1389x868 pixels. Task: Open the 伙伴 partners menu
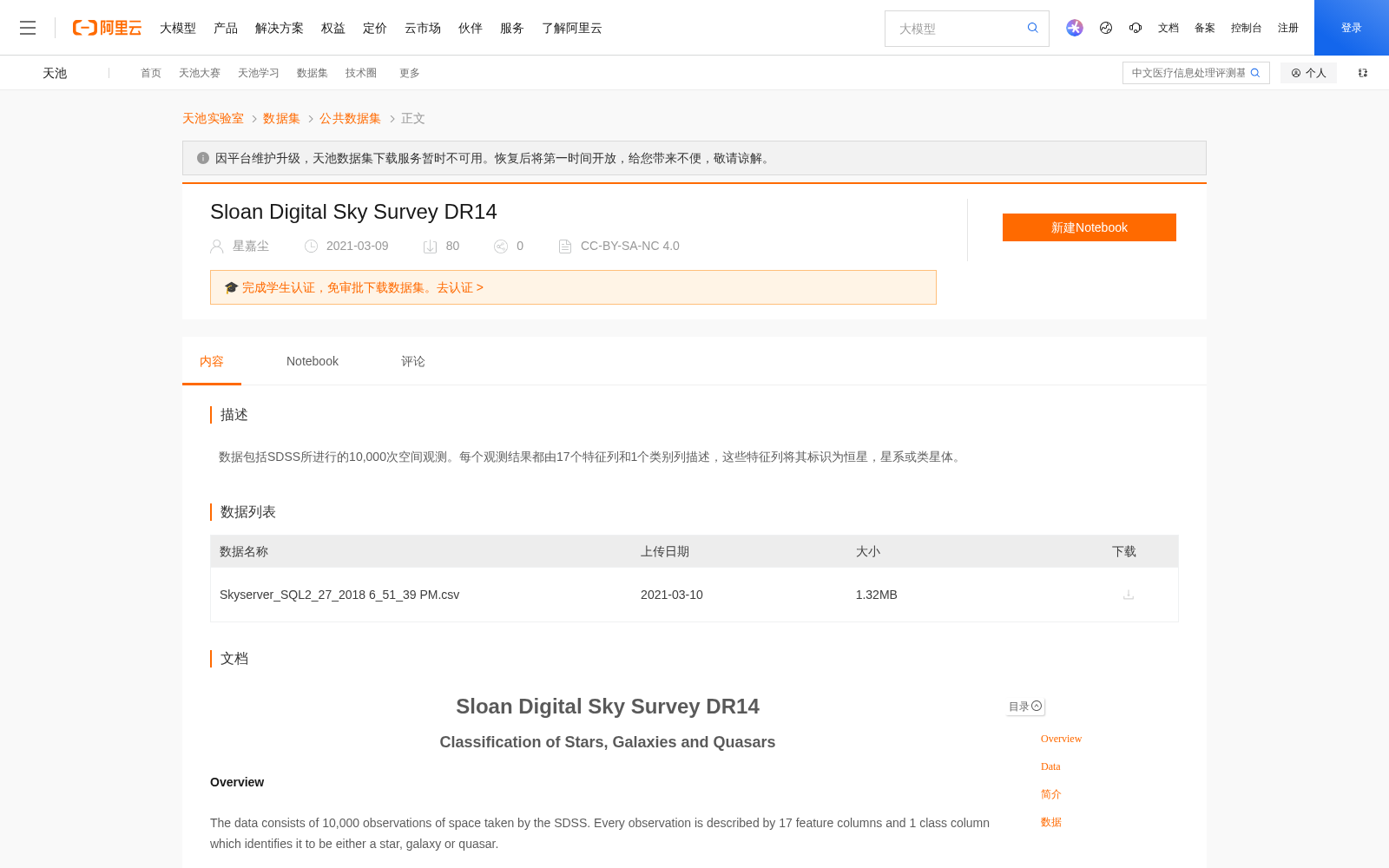point(471,28)
